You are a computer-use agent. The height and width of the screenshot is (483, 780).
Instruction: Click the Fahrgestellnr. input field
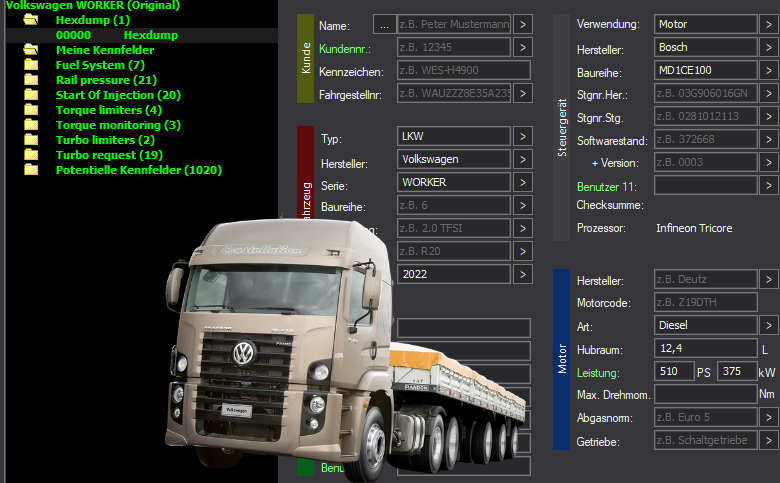454,93
